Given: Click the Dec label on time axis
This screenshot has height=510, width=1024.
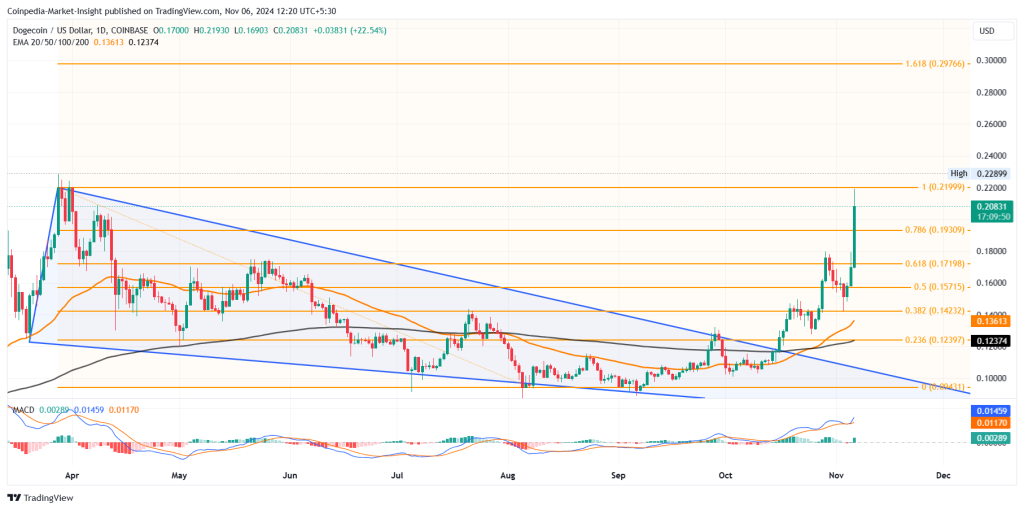Looking at the screenshot, I should coord(942,475).
